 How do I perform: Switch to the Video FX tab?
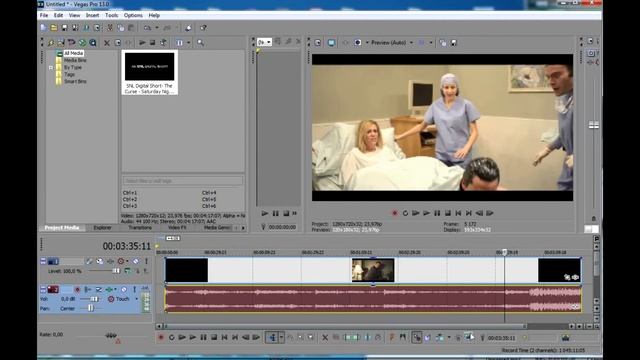[177, 228]
